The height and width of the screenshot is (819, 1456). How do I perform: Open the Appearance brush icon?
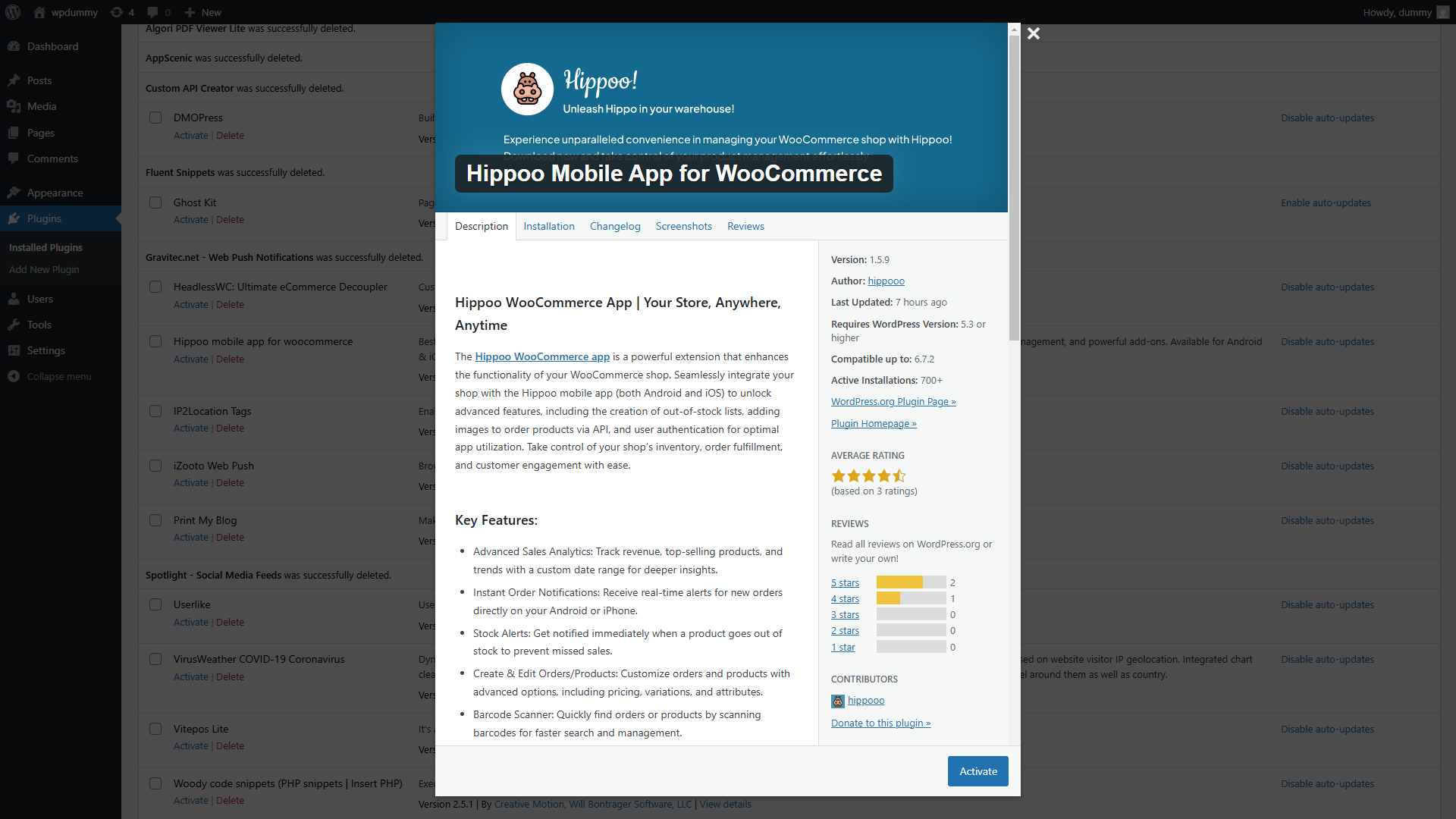pyautogui.click(x=14, y=193)
